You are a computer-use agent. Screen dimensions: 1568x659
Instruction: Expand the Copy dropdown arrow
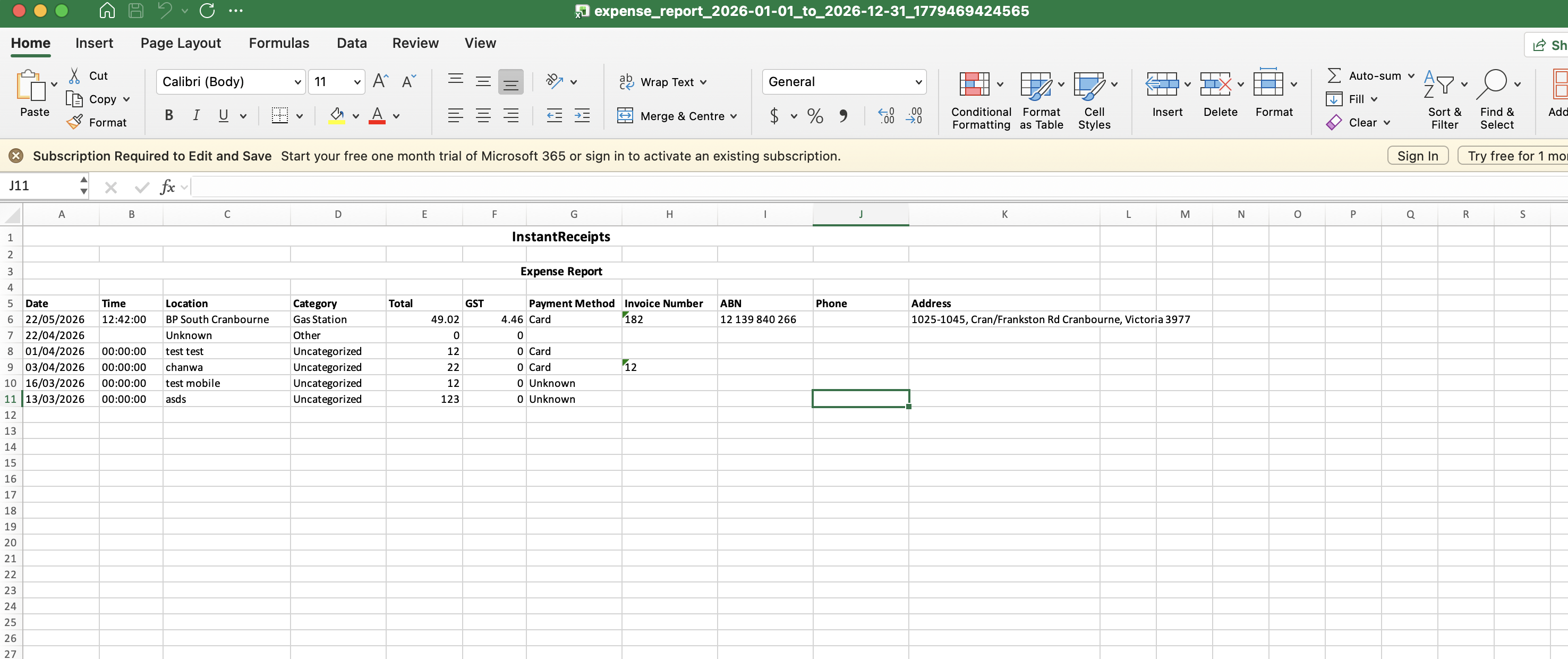(126, 99)
